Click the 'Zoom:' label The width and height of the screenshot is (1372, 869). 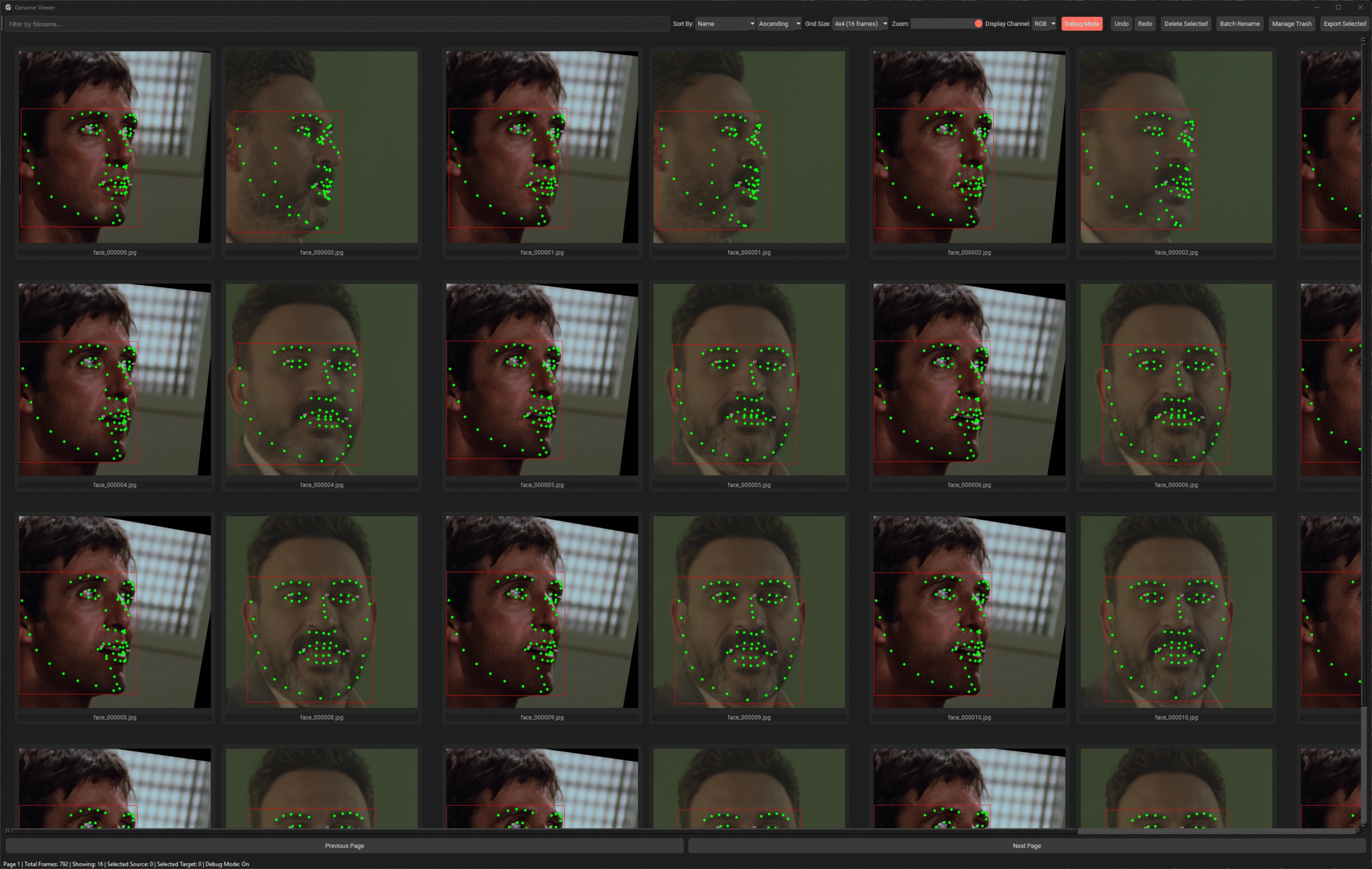tap(900, 24)
